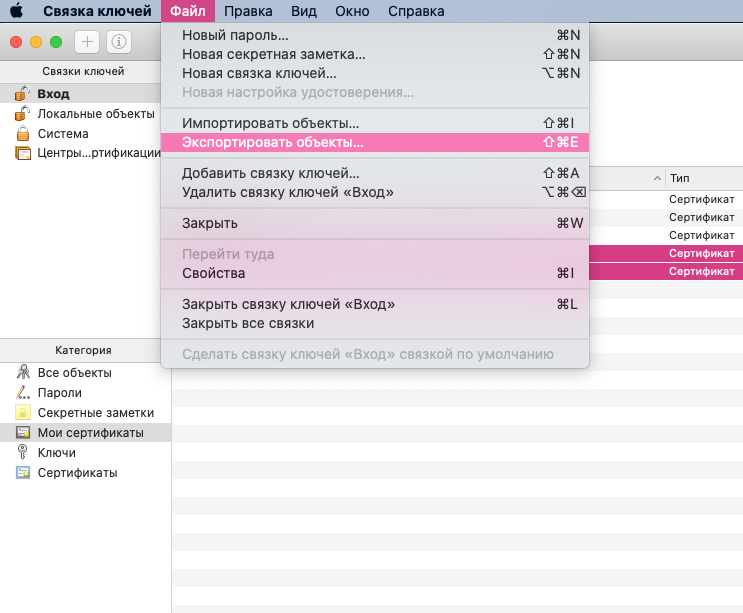Select Центры...ртификации keychain label
The width and height of the screenshot is (743, 613).
click(99, 153)
